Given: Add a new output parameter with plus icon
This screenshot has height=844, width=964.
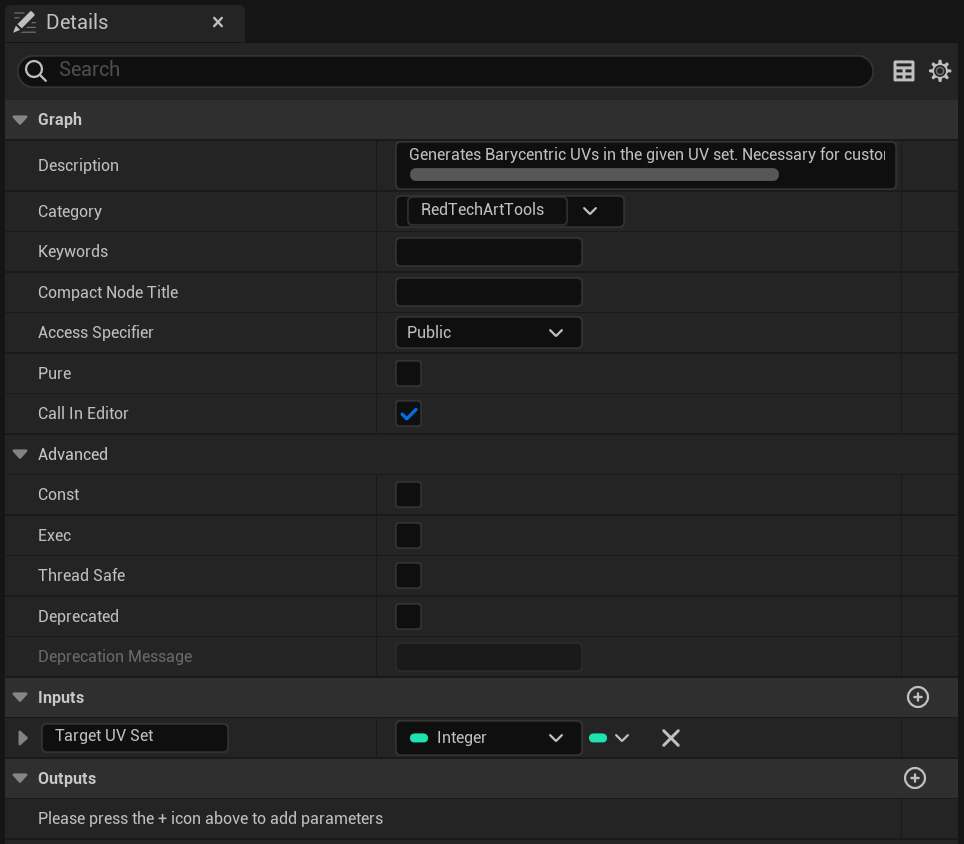Looking at the screenshot, I should click(914, 778).
